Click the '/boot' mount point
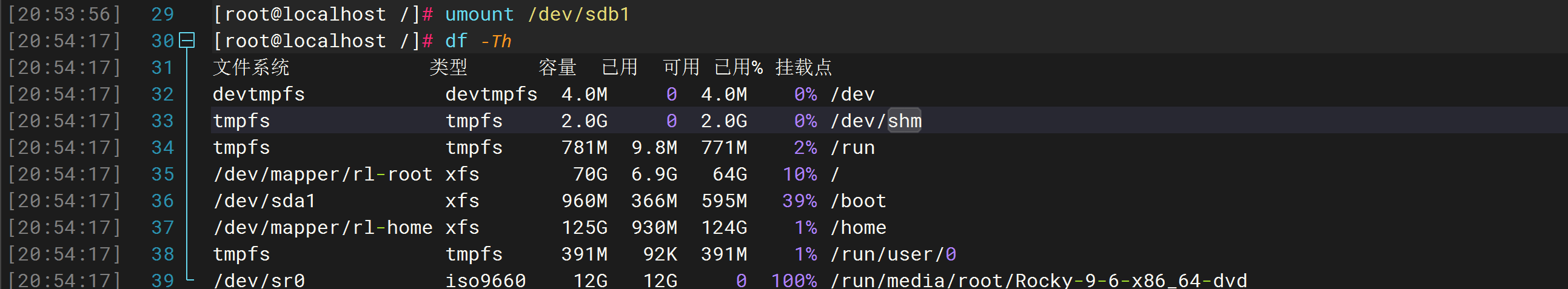This screenshot has height=289, width=1568. pos(858,201)
